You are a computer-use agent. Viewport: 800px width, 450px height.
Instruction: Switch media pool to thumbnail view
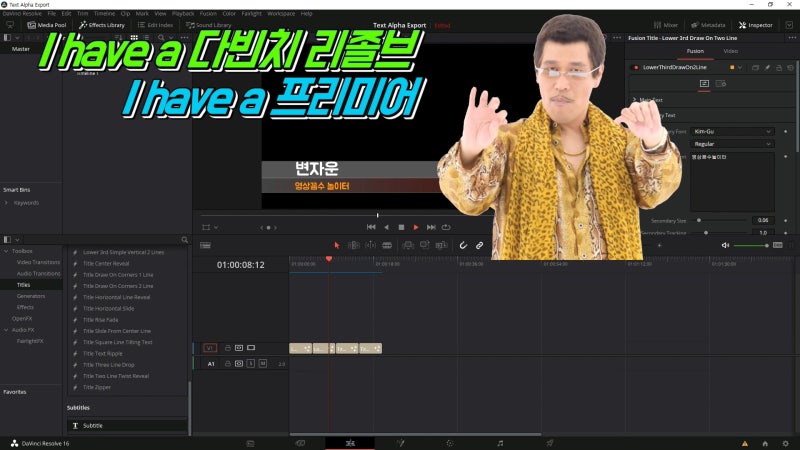tap(134, 38)
